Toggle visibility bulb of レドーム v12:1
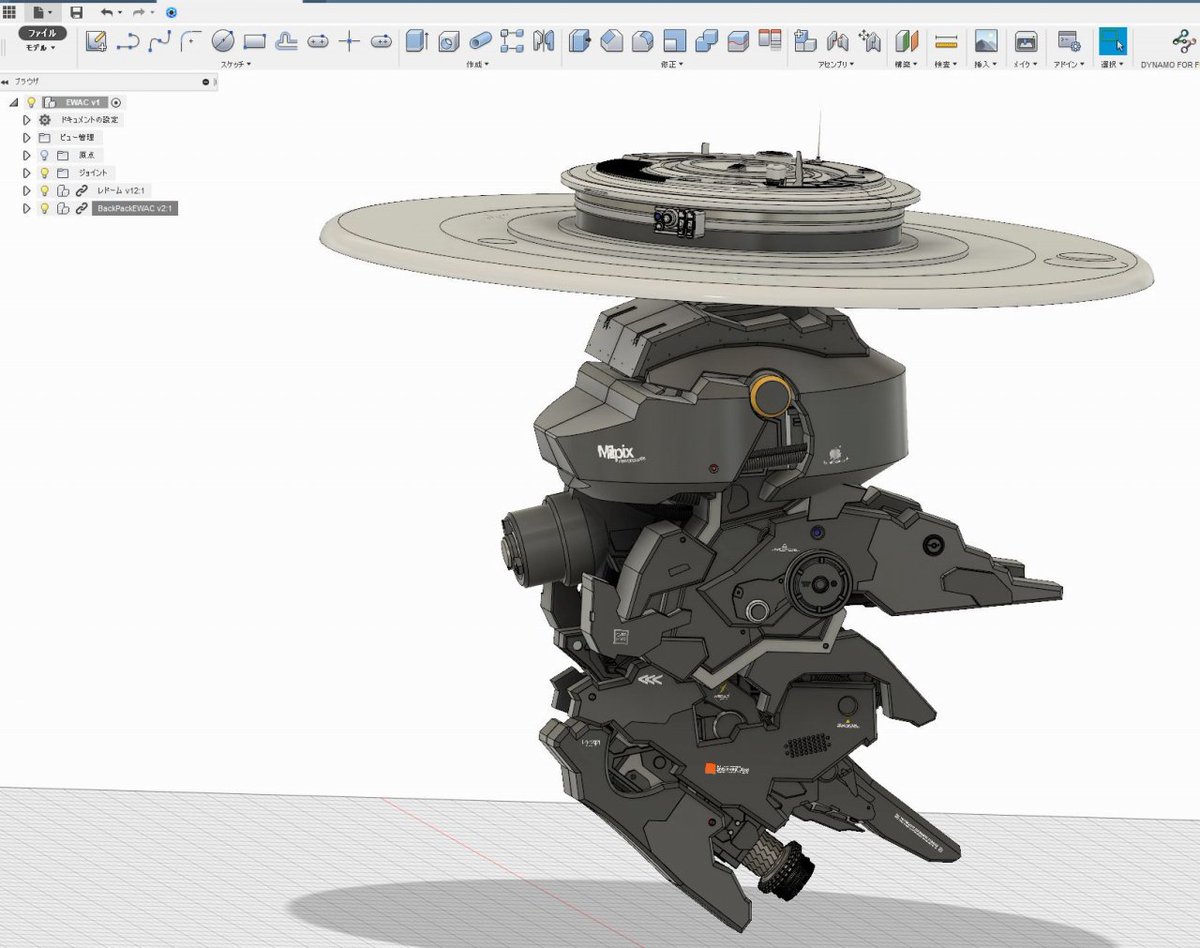1200x948 pixels. click(44, 190)
